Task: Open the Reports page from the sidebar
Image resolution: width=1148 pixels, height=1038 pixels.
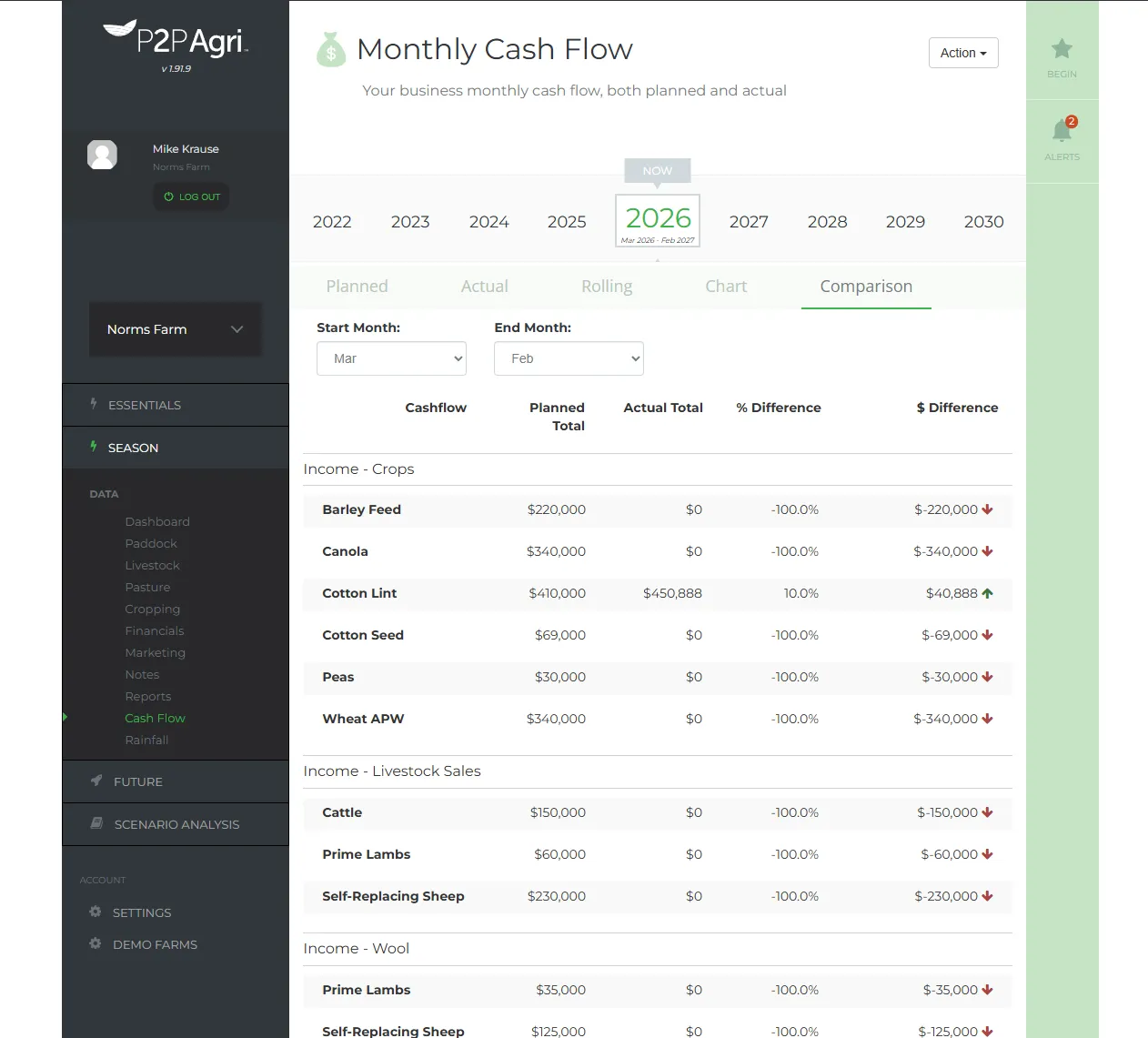Action: click(x=147, y=696)
